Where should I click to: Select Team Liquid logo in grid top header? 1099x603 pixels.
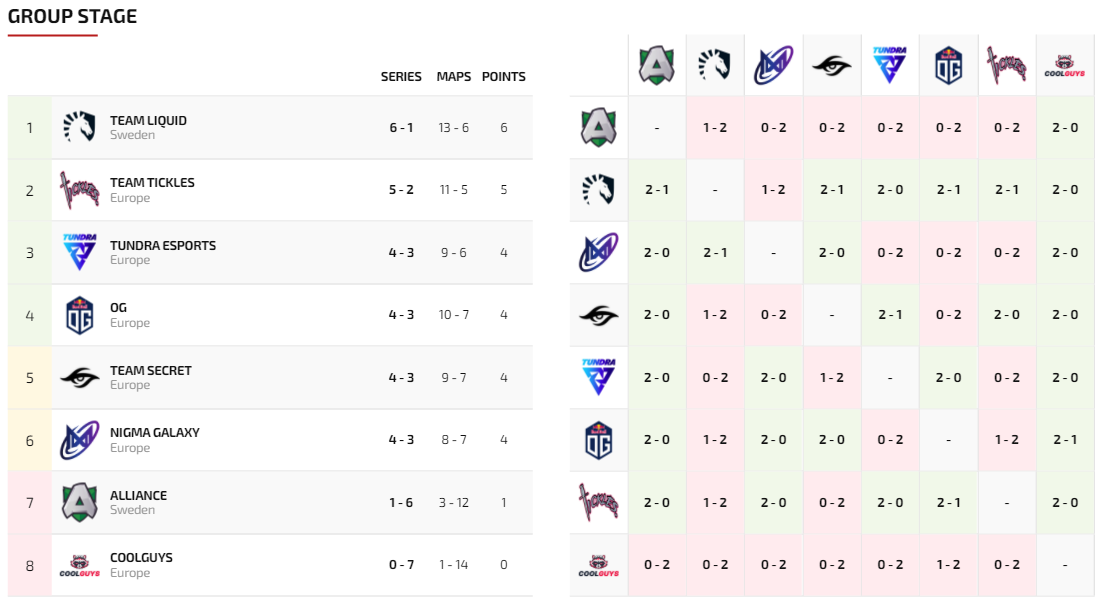715,65
